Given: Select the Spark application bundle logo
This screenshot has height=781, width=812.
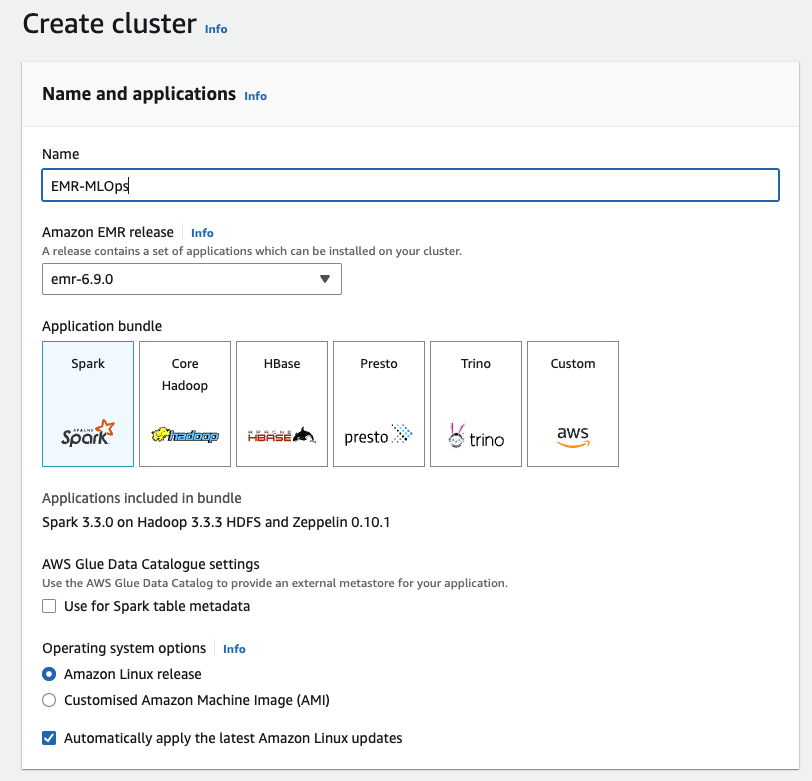Looking at the screenshot, I should pyautogui.click(x=88, y=433).
